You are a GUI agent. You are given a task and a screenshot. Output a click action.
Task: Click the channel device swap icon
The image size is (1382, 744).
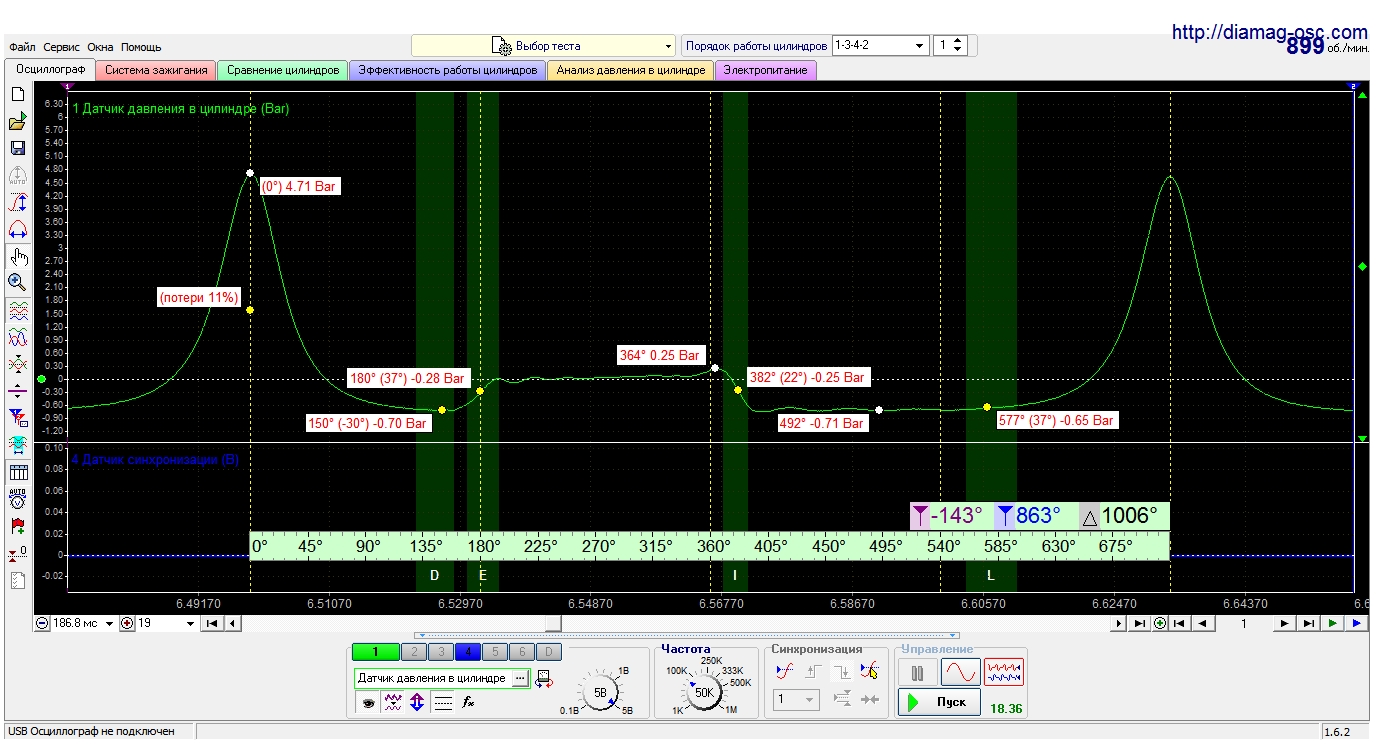(x=544, y=679)
